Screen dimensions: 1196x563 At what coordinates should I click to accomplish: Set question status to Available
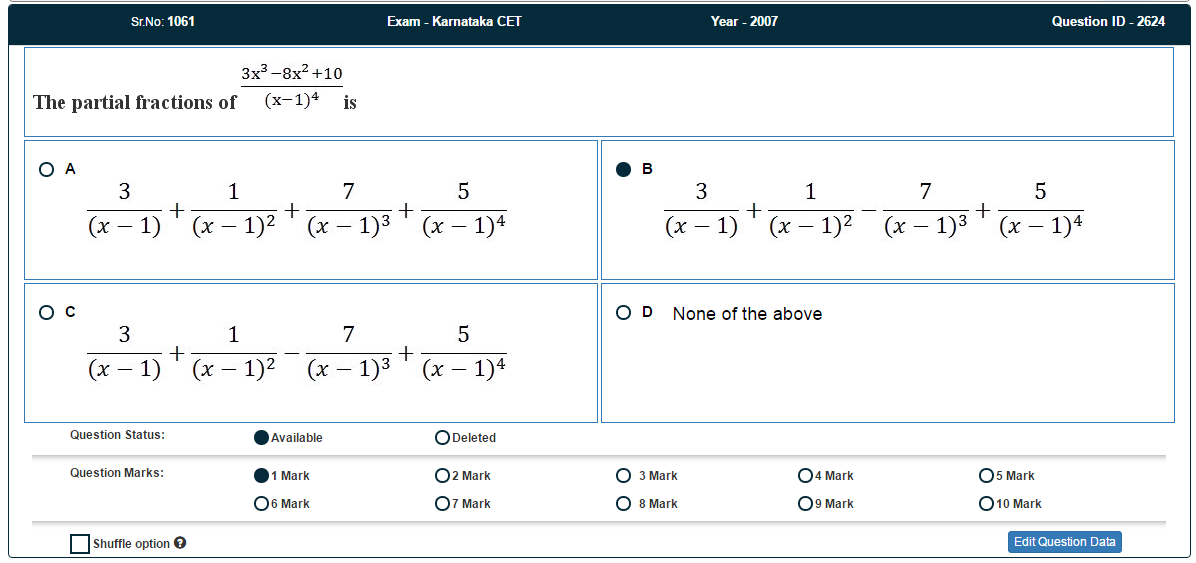click(x=261, y=438)
